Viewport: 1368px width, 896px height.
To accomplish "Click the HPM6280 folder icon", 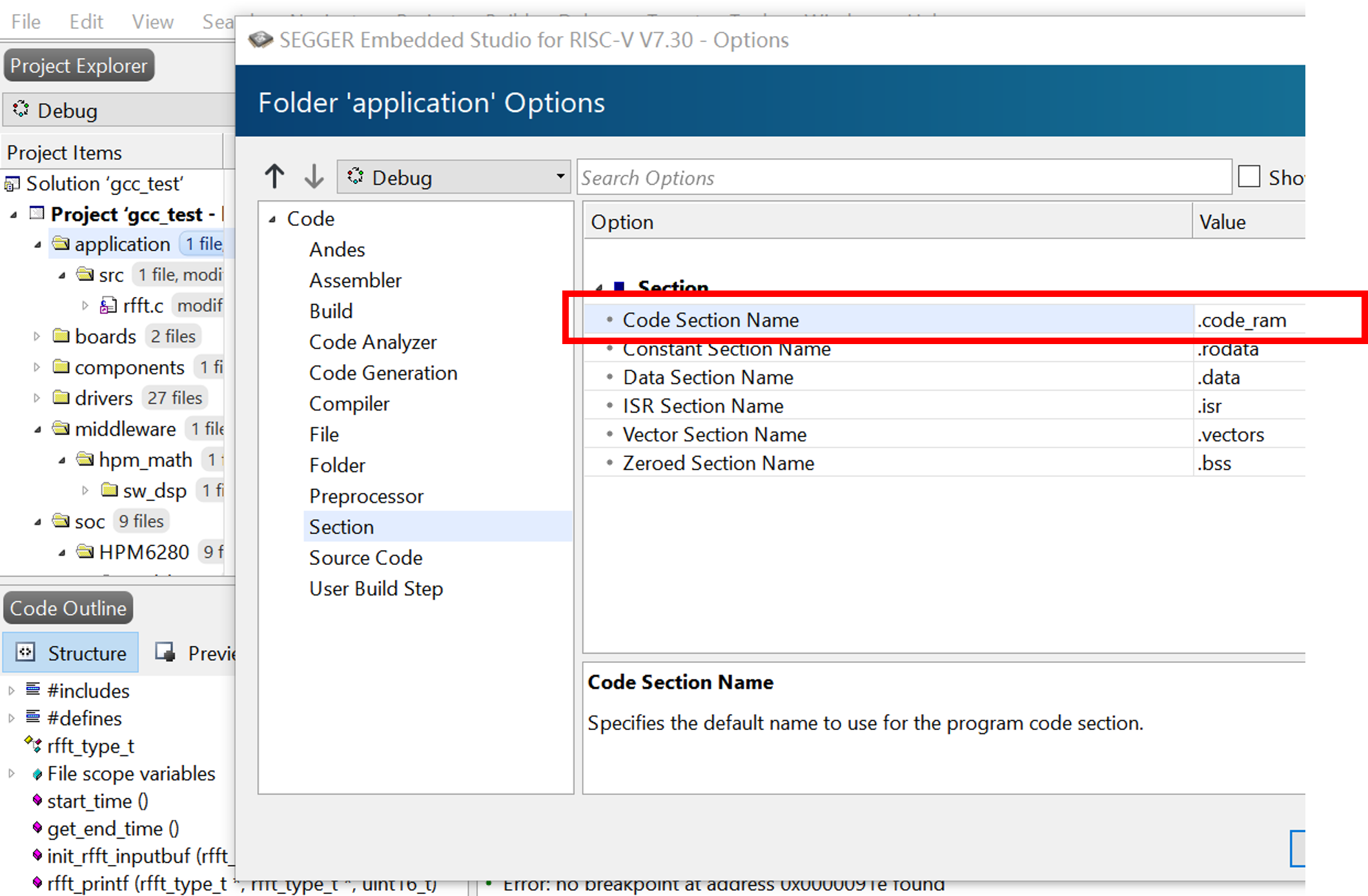I will (x=85, y=551).
